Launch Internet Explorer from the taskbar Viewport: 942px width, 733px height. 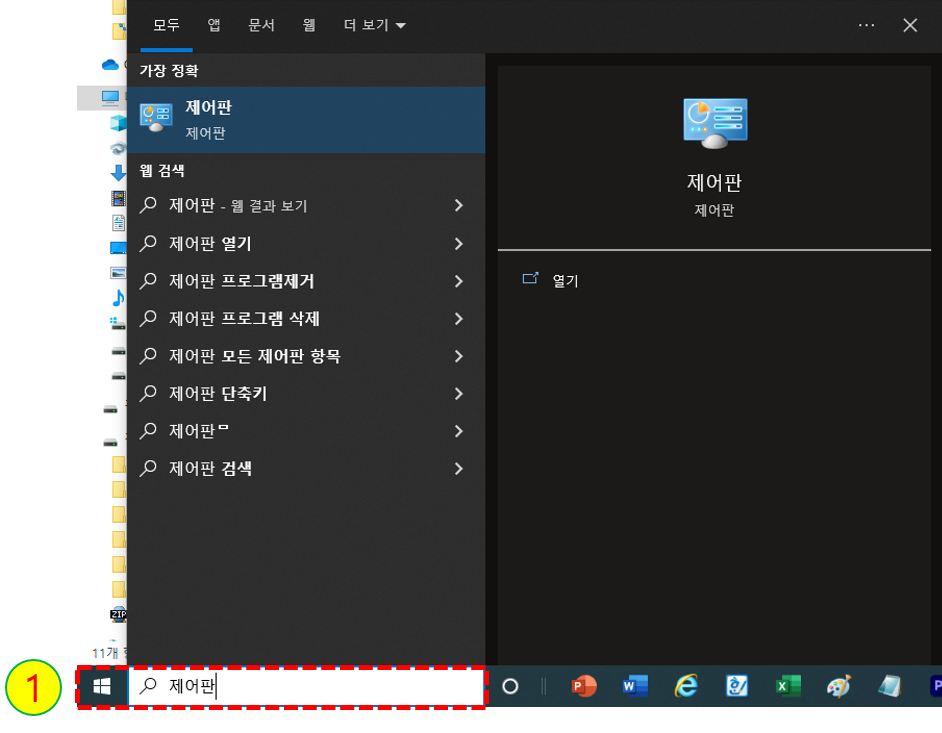point(686,687)
